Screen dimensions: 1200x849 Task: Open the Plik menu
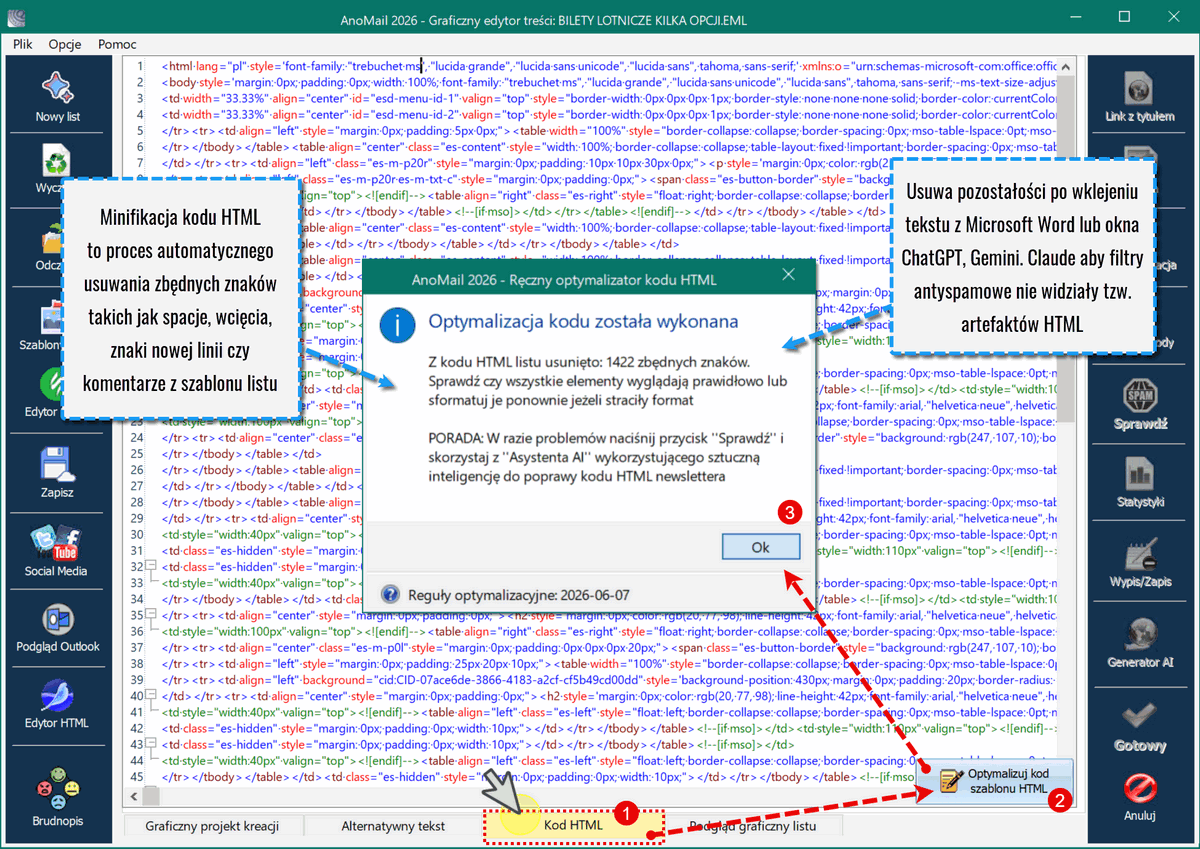tap(22, 44)
